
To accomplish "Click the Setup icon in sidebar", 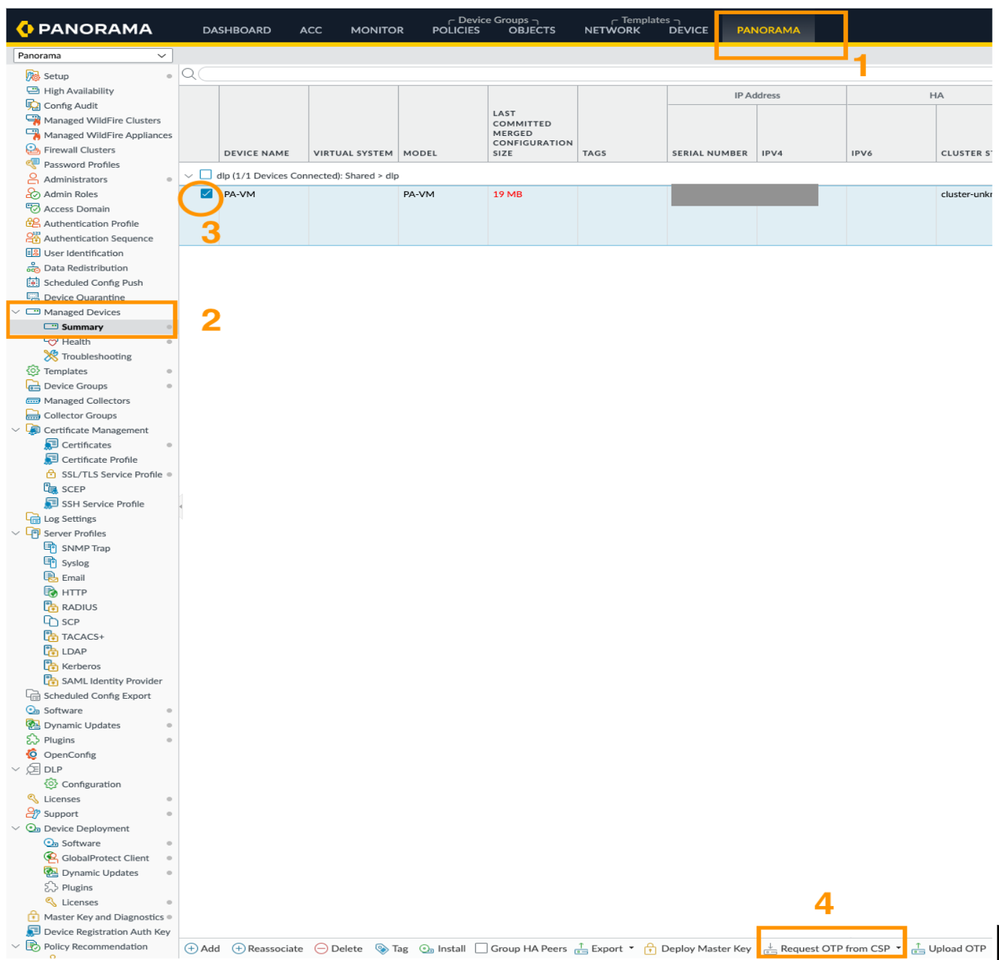I will pyautogui.click(x=32, y=76).
